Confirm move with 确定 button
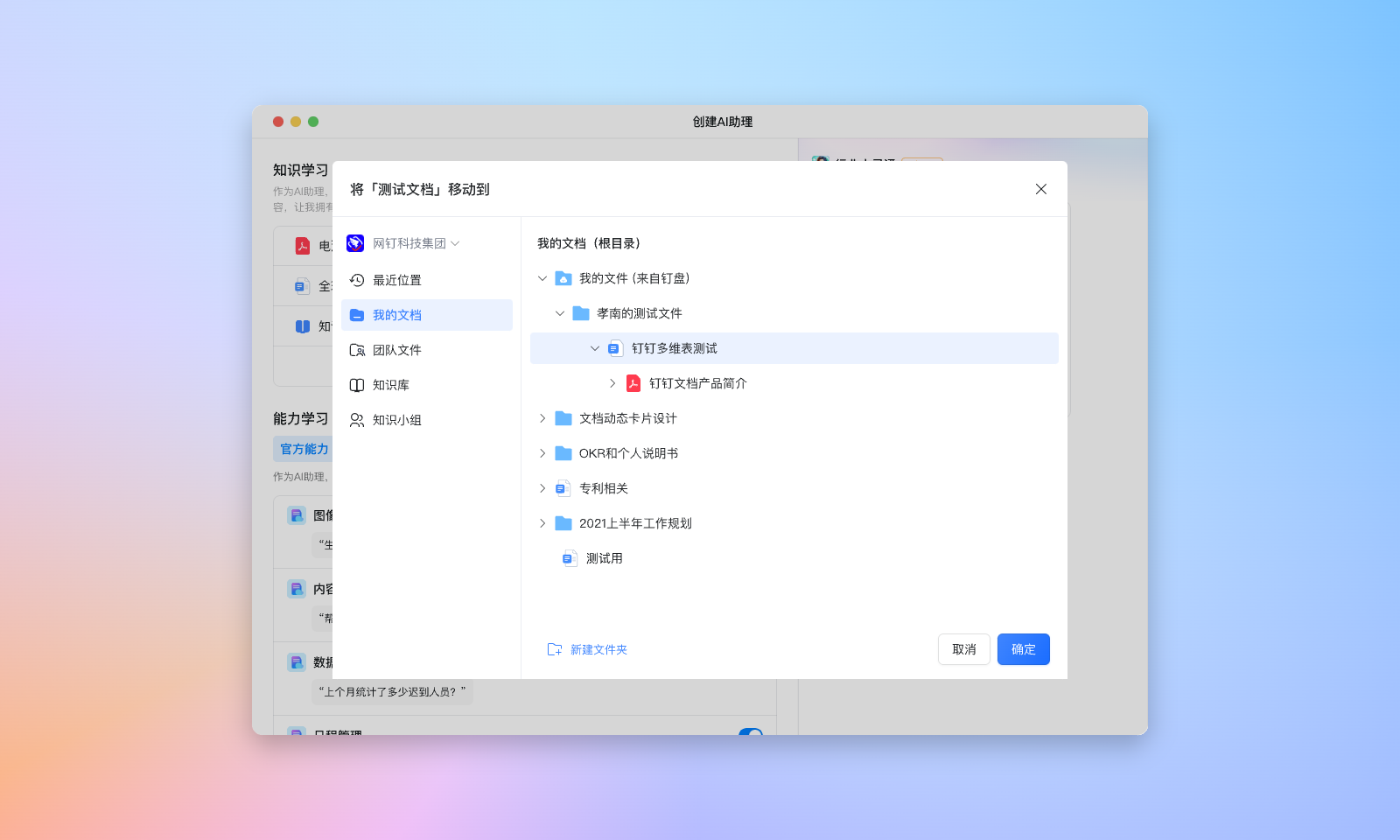1400x840 pixels. pyautogui.click(x=1024, y=649)
